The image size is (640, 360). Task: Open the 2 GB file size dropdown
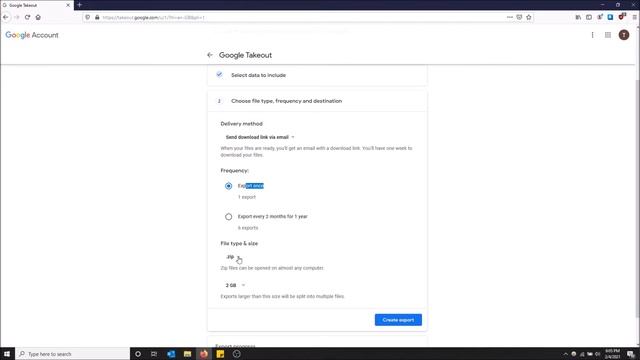coord(235,285)
